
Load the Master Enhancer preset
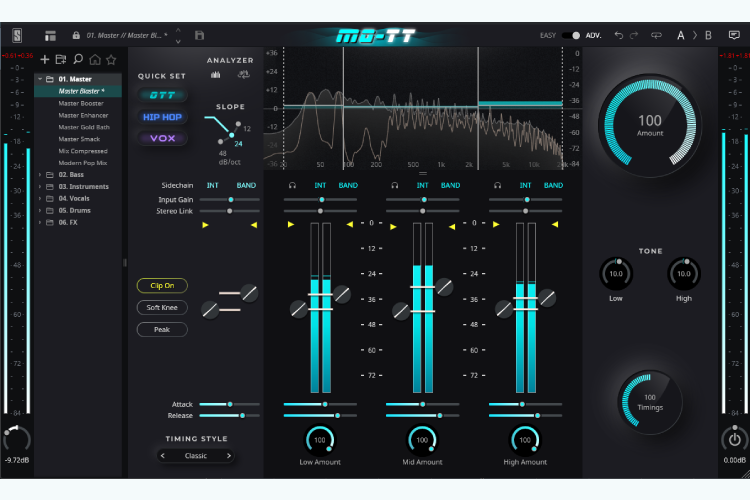coord(83,115)
